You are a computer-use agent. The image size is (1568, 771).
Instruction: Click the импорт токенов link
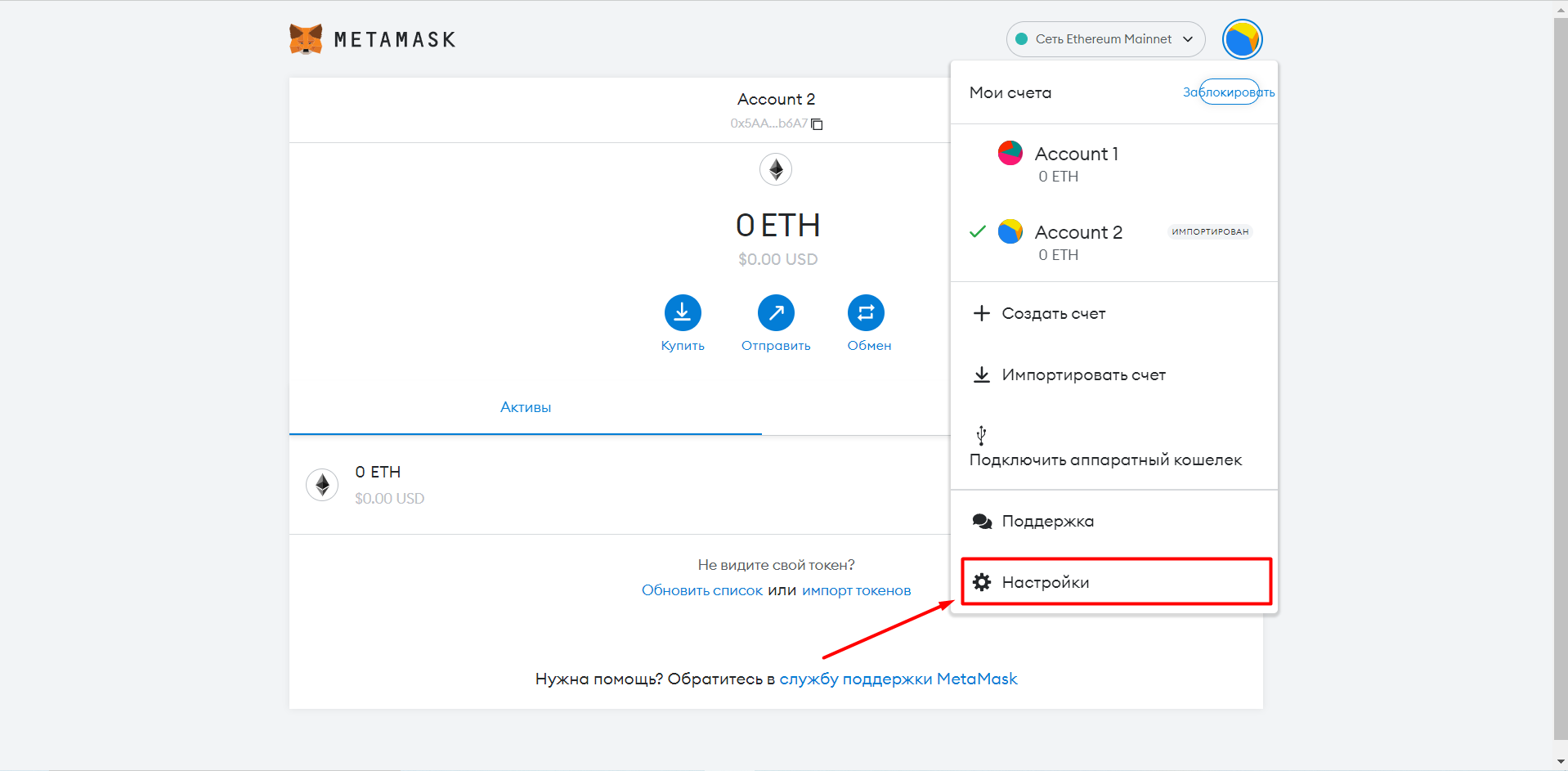[x=856, y=590]
